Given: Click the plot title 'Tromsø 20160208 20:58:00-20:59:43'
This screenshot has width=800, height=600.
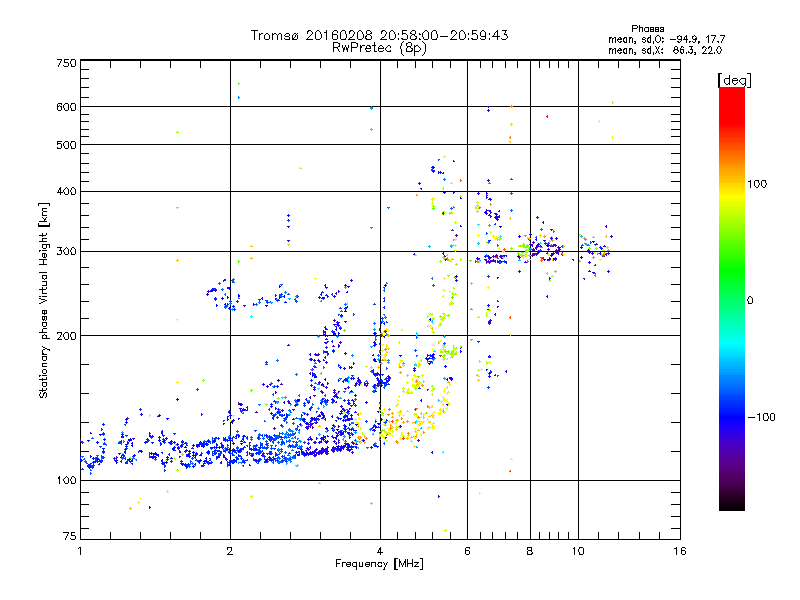Looking at the screenshot, I should click(x=379, y=35).
